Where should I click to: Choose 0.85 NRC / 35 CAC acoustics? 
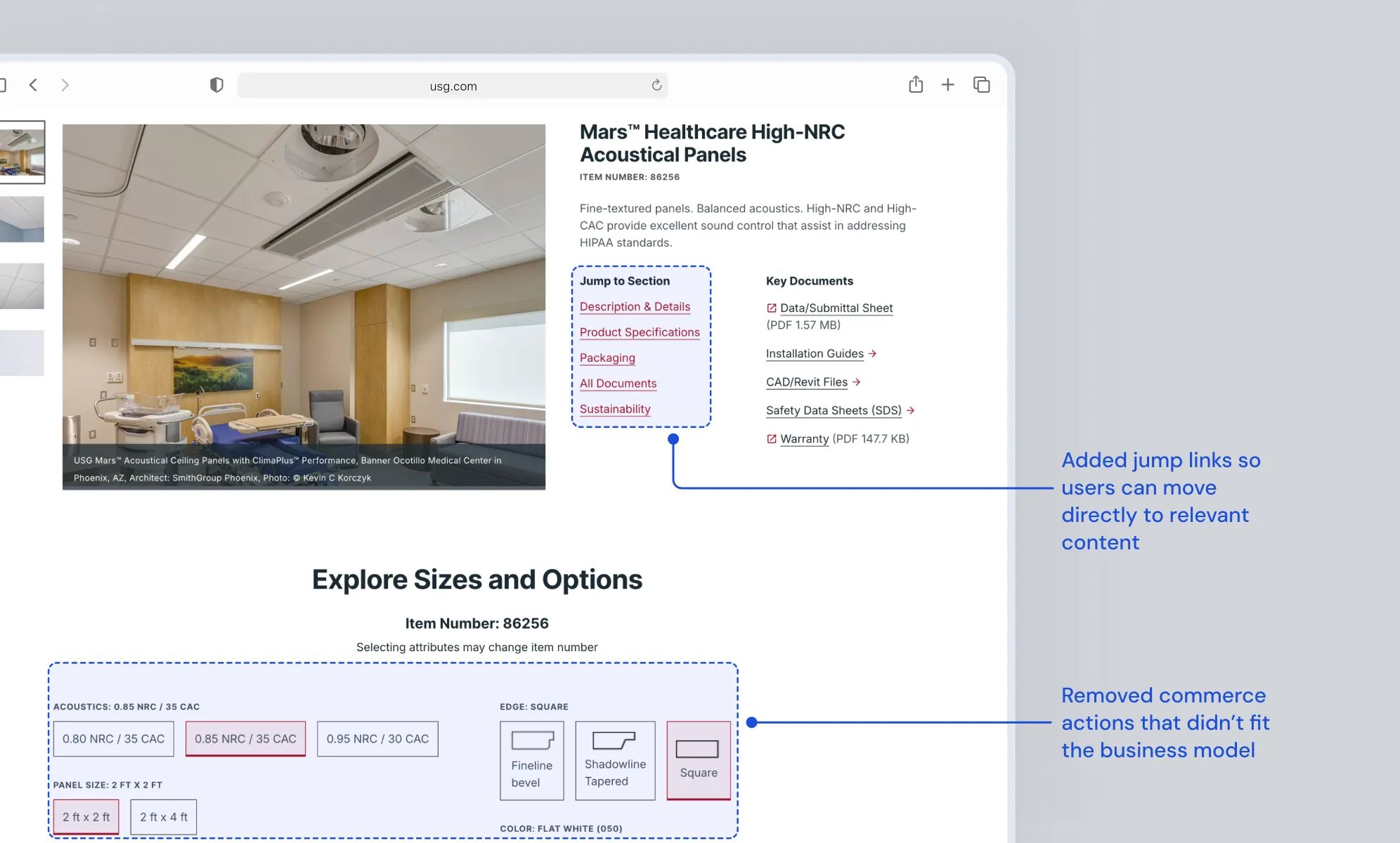pos(245,739)
